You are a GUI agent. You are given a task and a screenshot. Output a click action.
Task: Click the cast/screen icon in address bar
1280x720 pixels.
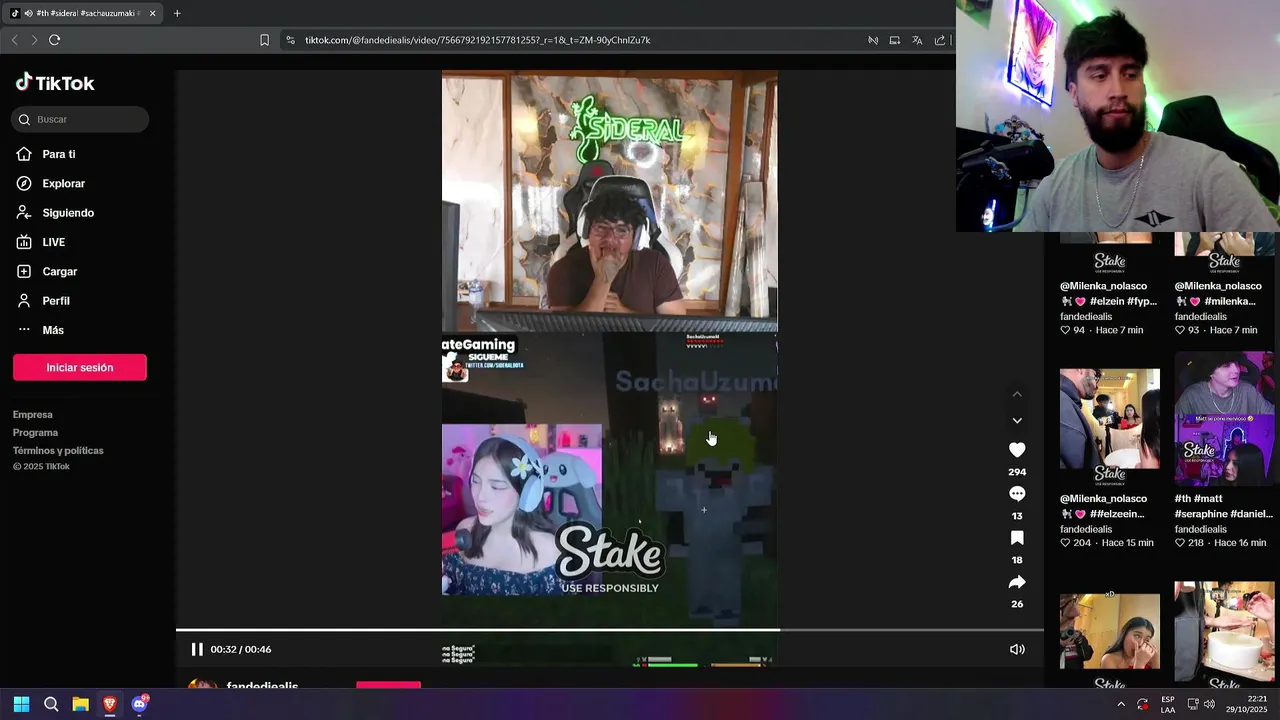coord(895,40)
